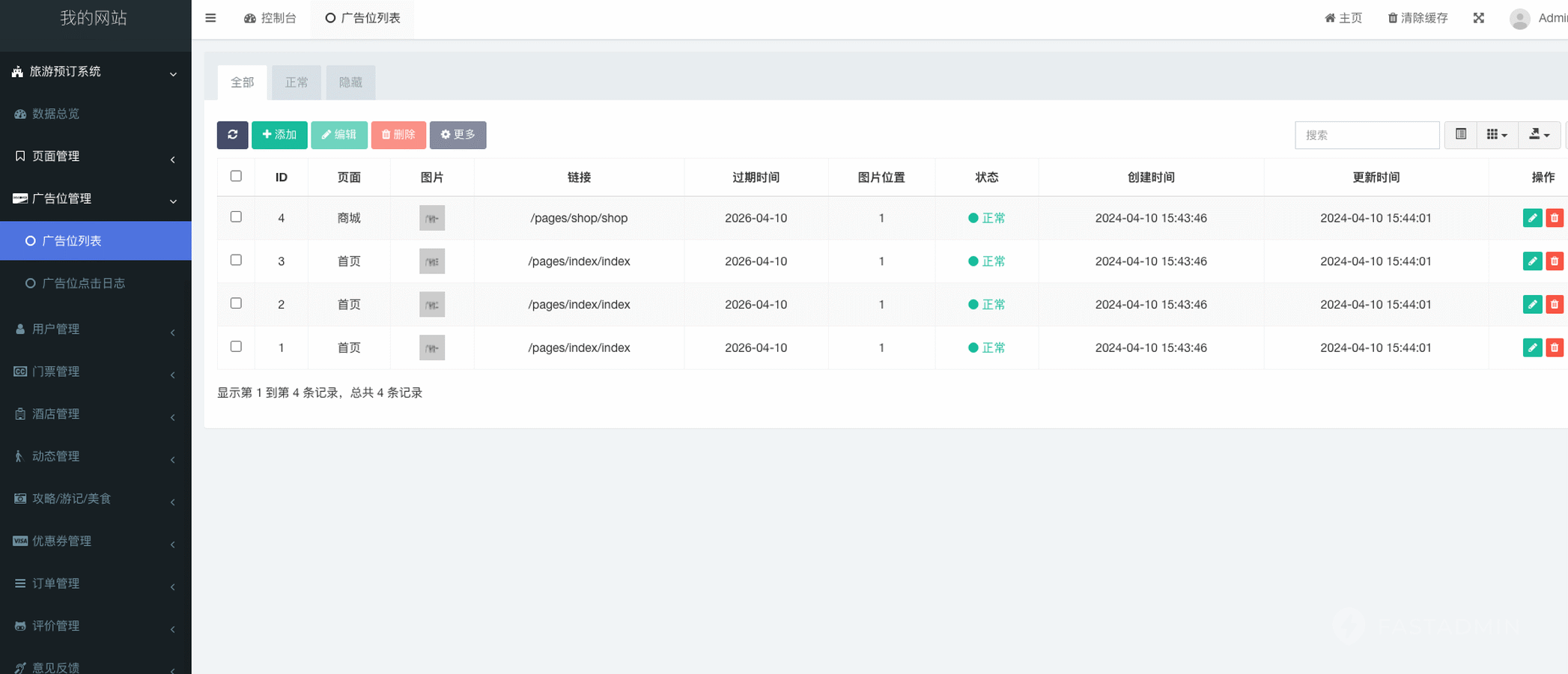Check the select-all checkbox in table header
1568x674 pixels.
pos(236,176)
